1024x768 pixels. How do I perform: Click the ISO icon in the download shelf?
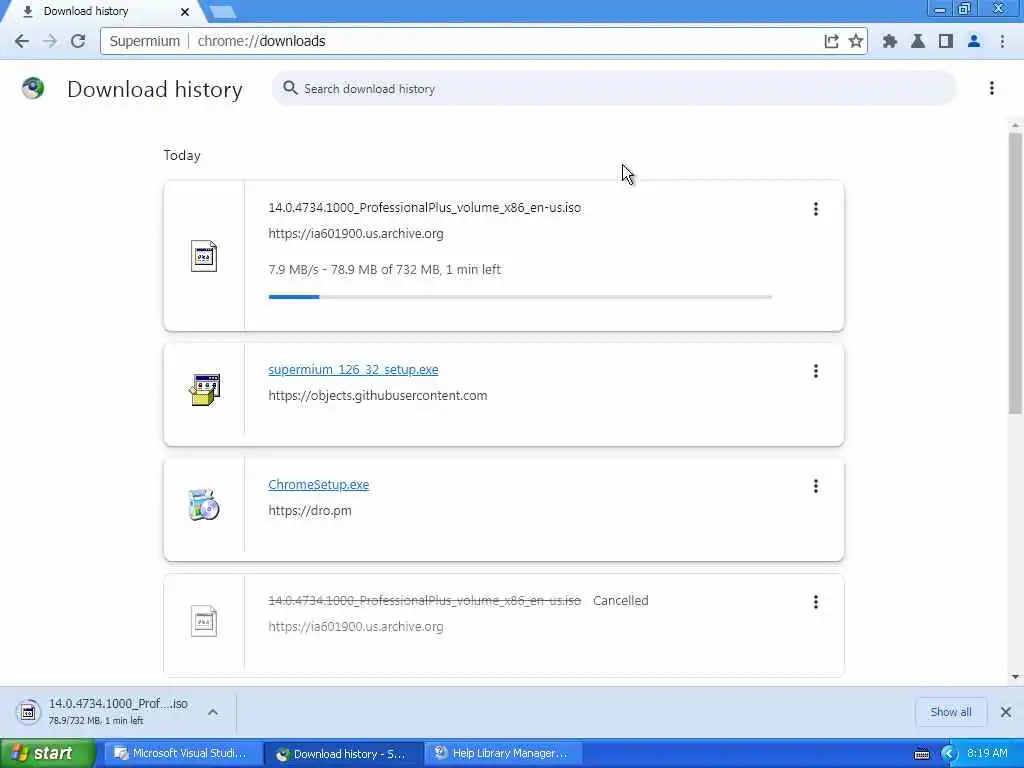coord(28,712)
